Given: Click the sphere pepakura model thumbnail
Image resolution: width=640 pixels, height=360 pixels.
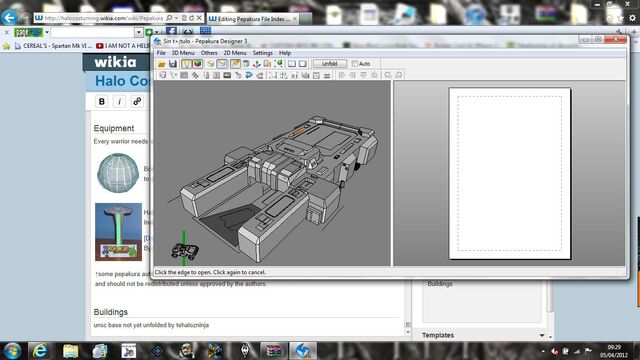Looking at the screenshot, I should tap(118, 172).
